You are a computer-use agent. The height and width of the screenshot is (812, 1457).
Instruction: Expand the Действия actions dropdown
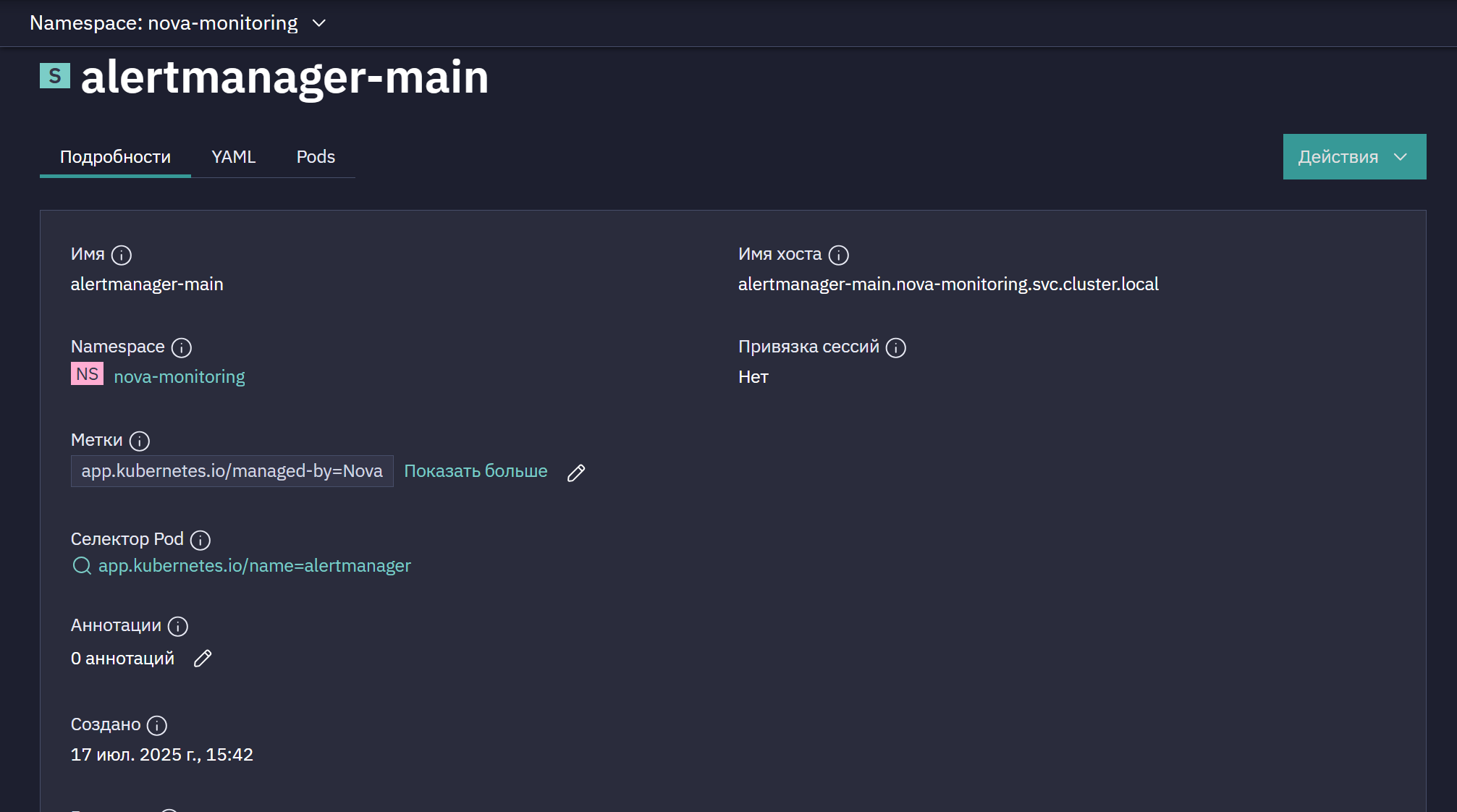pyautogui.click(x=1354, y=156)
